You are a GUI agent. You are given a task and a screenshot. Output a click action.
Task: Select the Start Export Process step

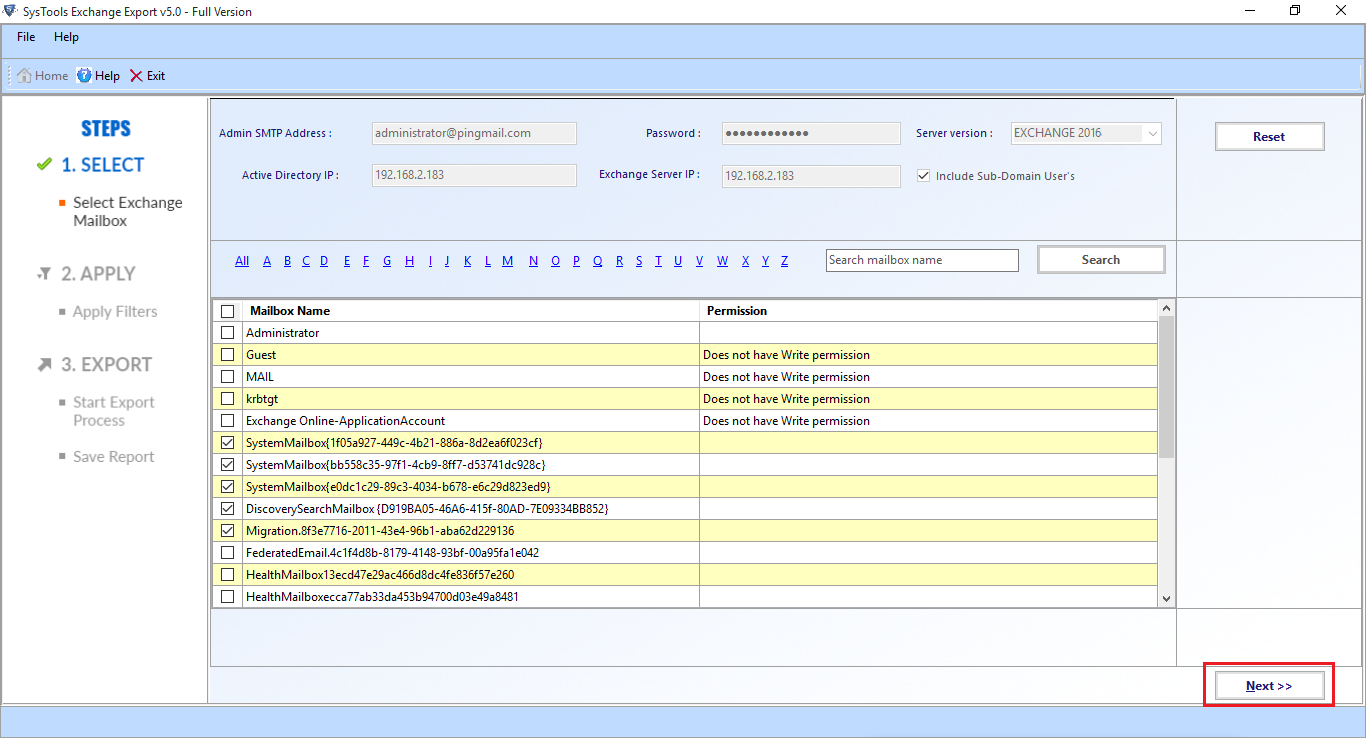tap(113, 412)
